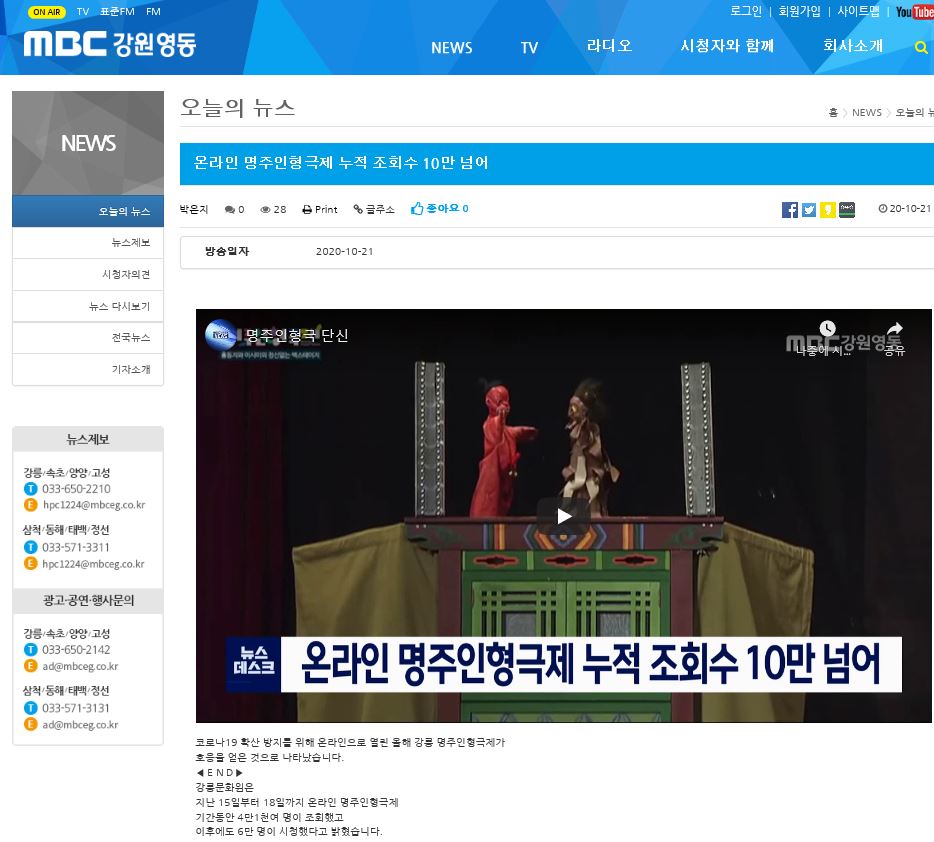This screenshot has width=934, height=842.
Task: Click the ON AIR badge
Action: pos(46,11)
